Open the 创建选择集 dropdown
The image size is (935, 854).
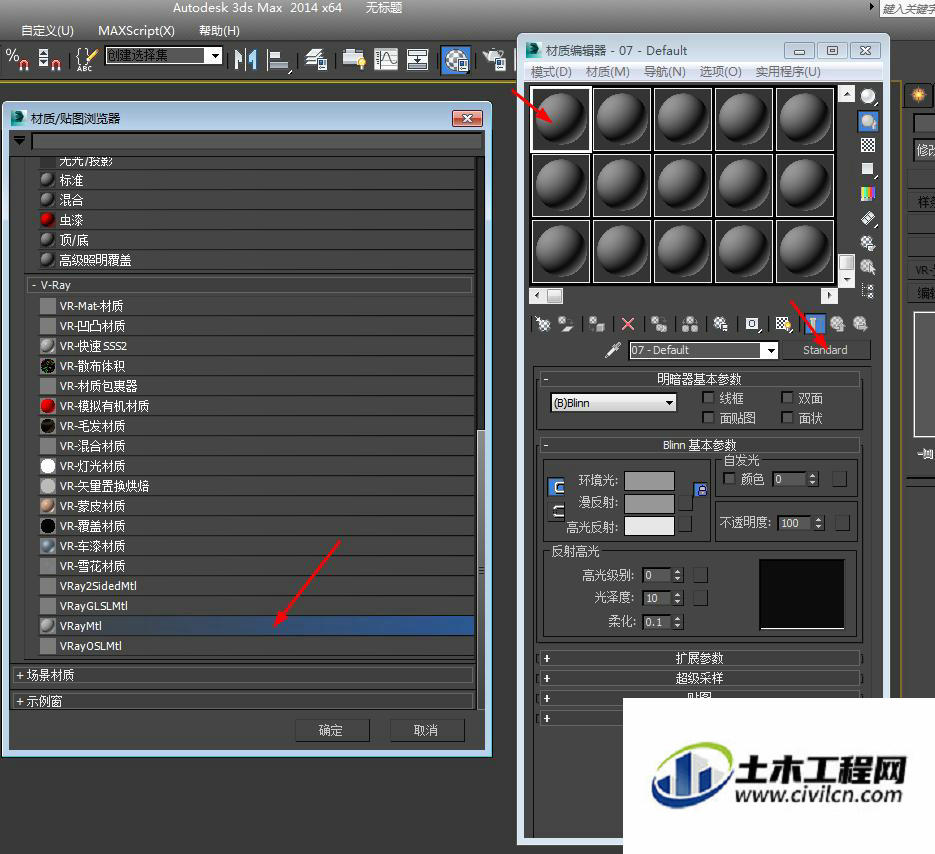pyautogui.click(x=215, y=55)
